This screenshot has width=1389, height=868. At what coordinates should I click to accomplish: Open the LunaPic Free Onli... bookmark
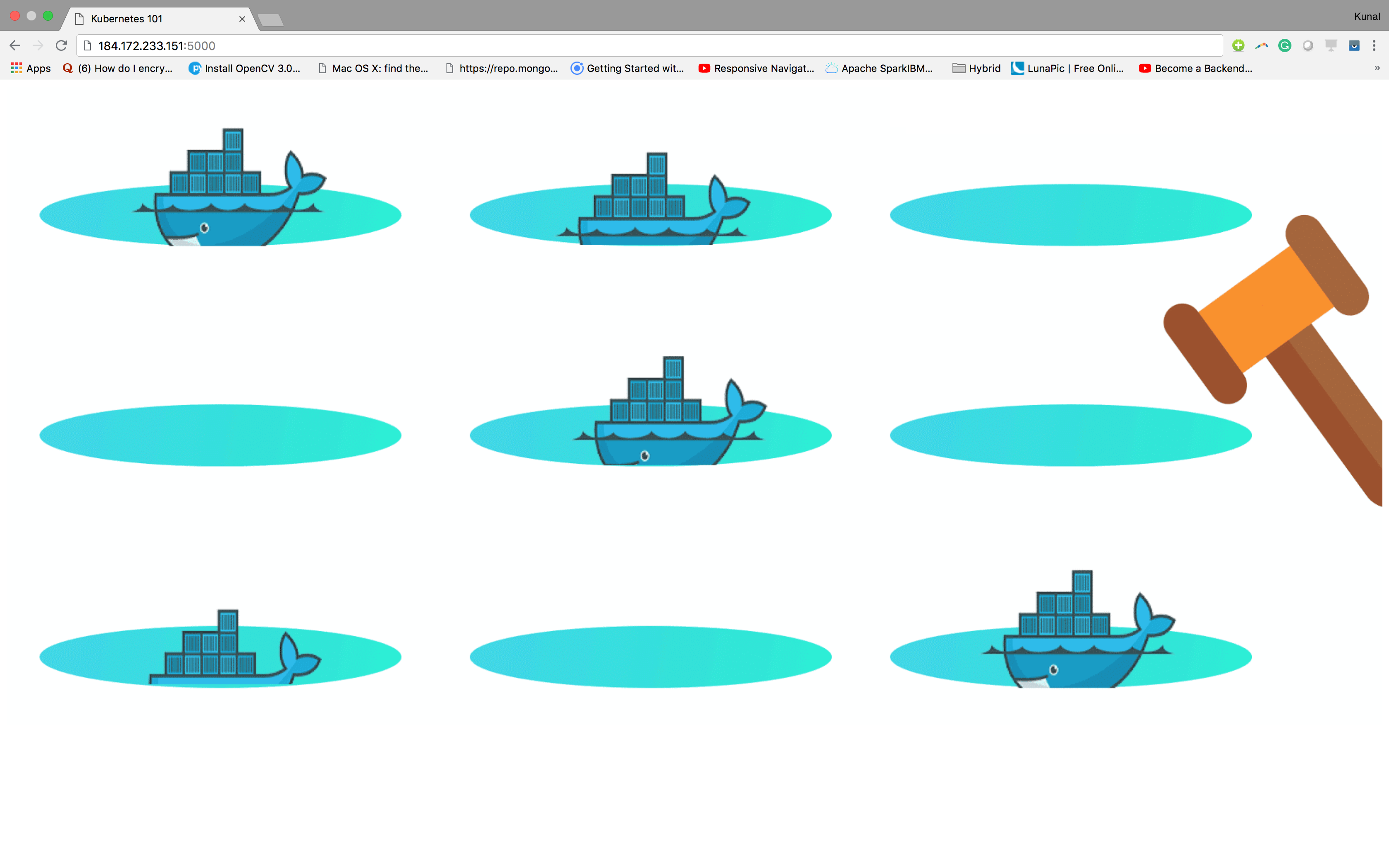click(x=1067, y=68)
